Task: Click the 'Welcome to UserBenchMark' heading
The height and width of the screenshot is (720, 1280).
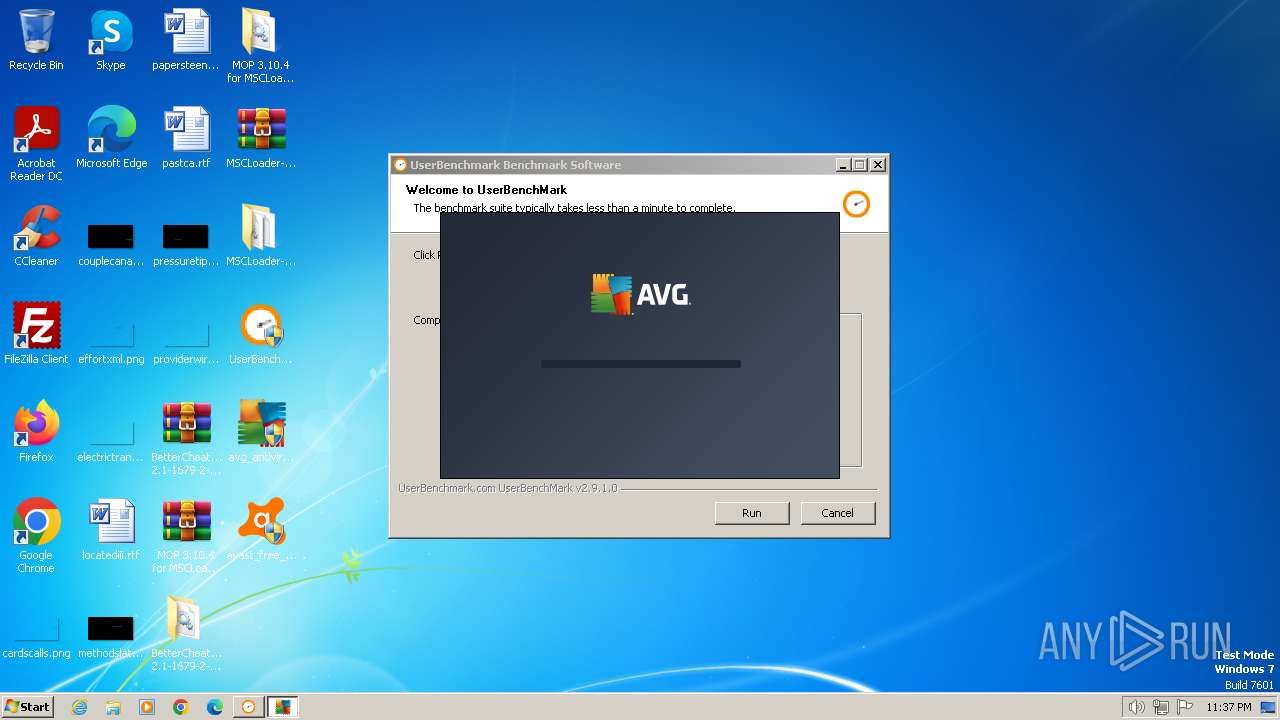Action: [x=486, y=190]
